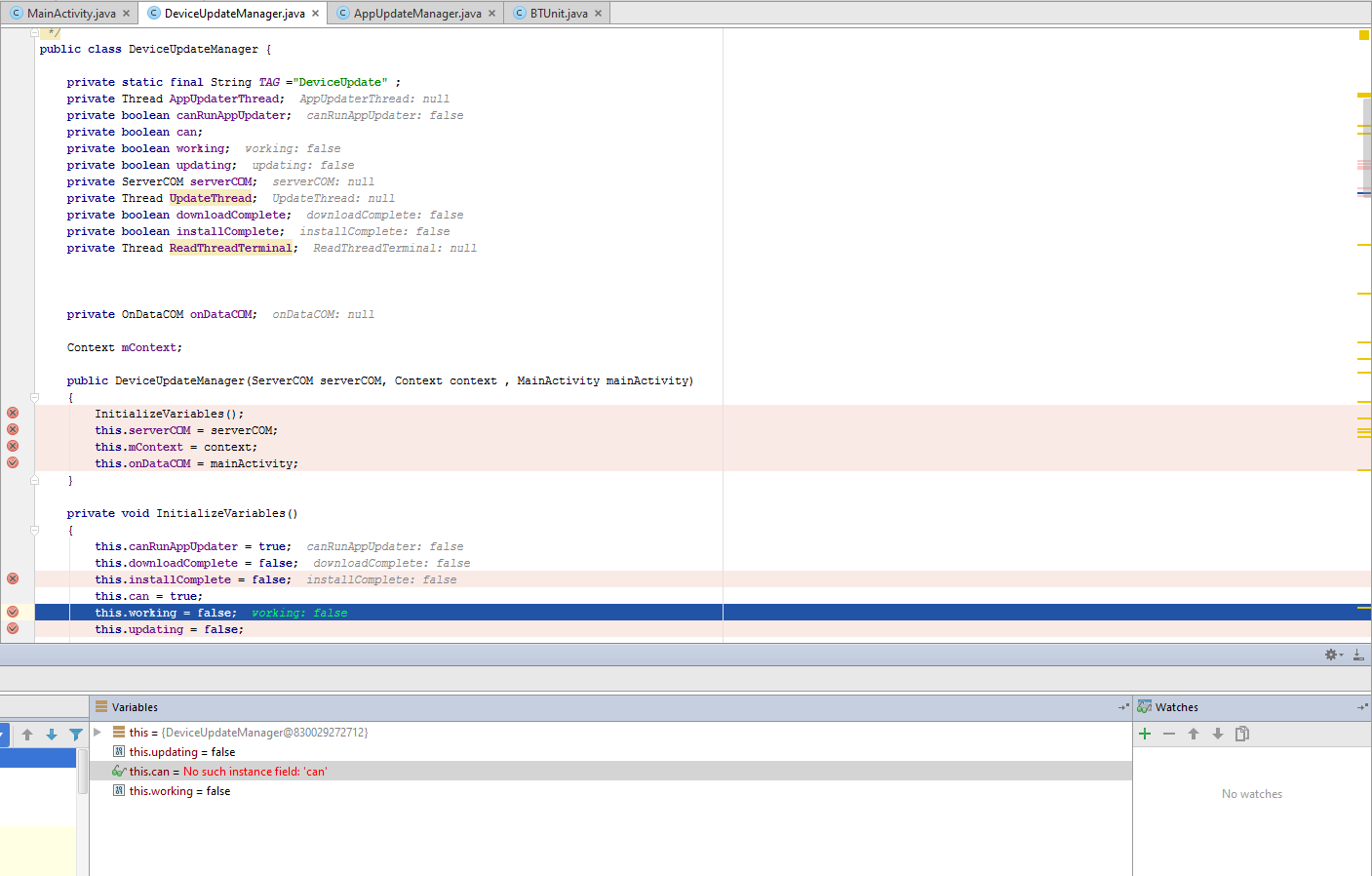Click the Variables panel title label
The image size is (1372, 876).
(135, 707)
